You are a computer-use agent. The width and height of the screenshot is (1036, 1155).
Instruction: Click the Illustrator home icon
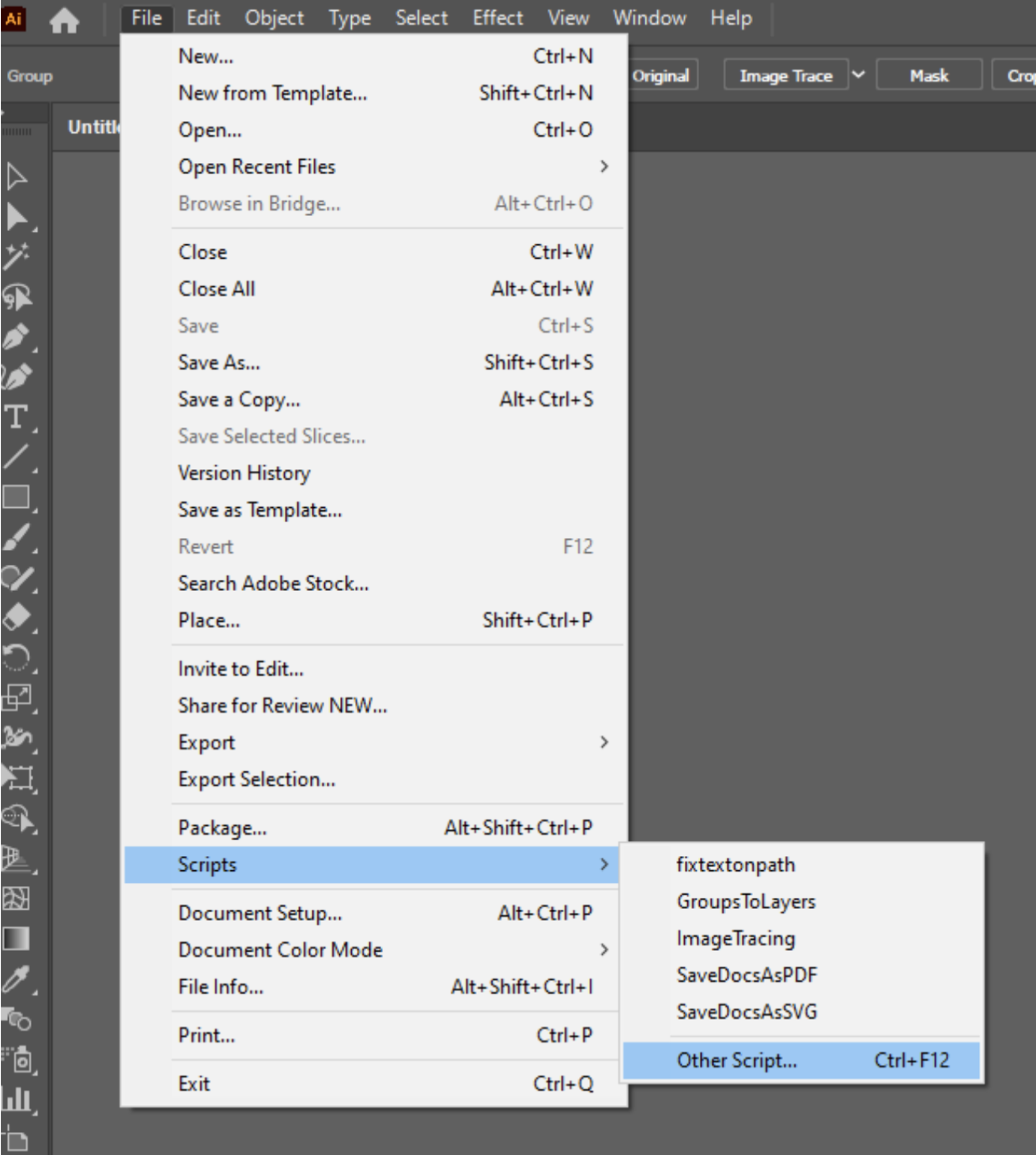pyautogui.click(x=64, y=21)
